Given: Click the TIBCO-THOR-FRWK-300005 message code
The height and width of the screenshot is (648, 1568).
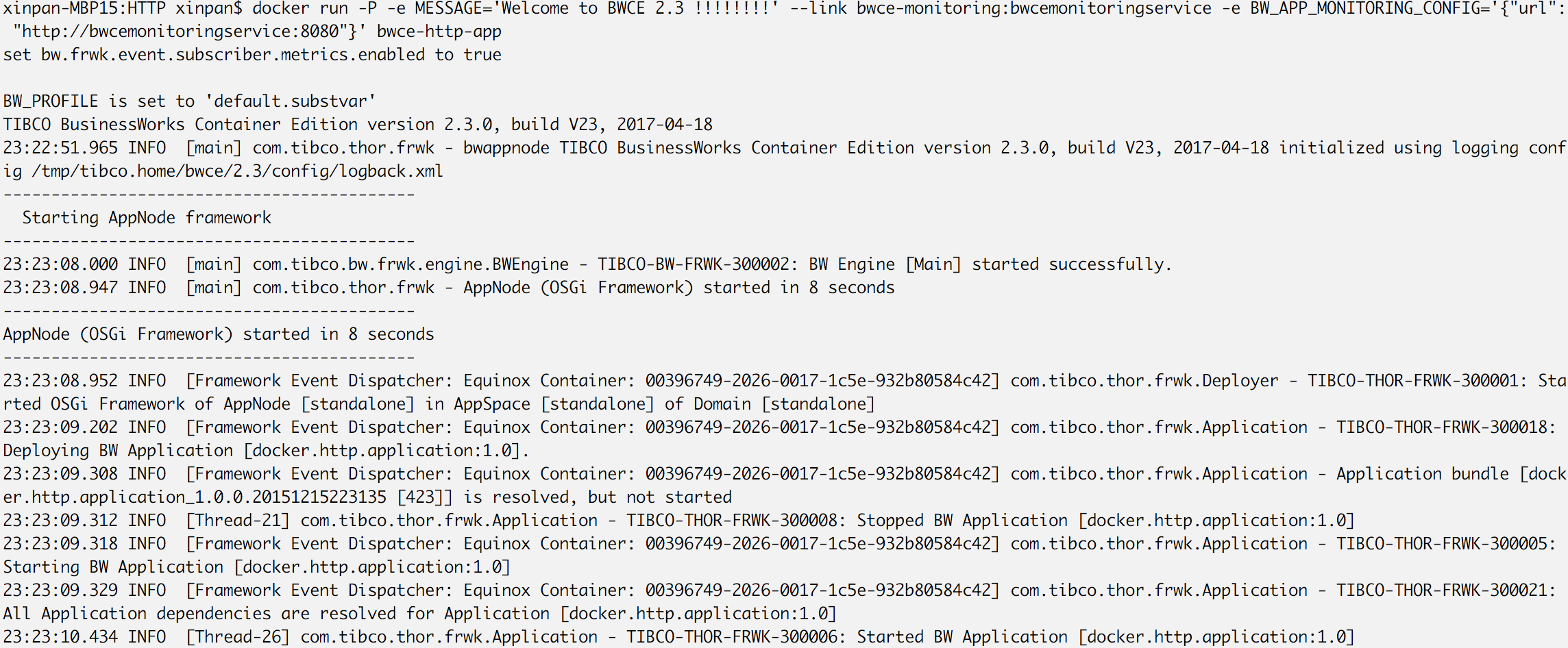Looking at the screenshot, I should click(x=1442, y=544).
